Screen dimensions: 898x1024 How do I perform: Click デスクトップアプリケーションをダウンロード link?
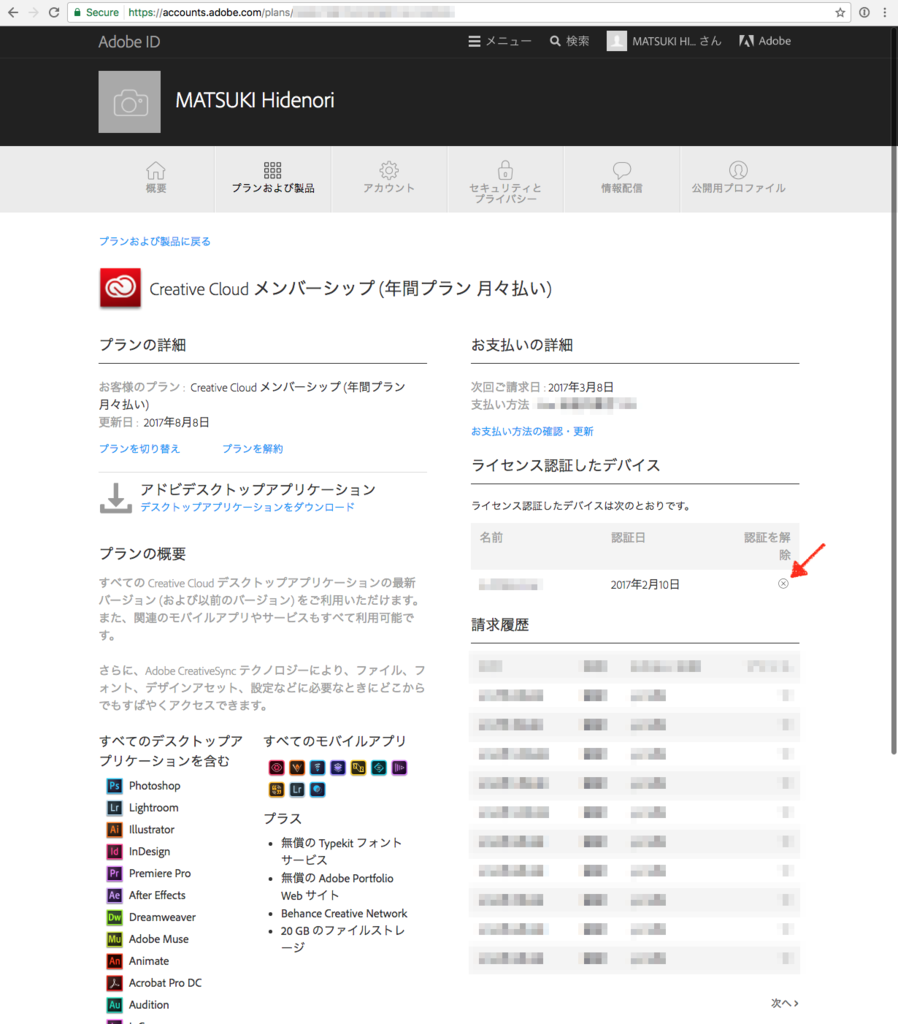click(x=248, y=507)
